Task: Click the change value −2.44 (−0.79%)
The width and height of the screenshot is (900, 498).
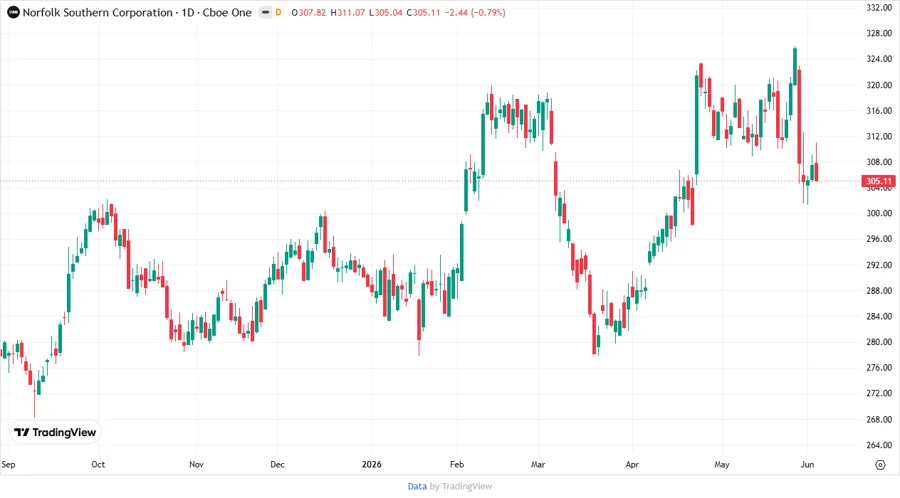Action: point(475,13)
